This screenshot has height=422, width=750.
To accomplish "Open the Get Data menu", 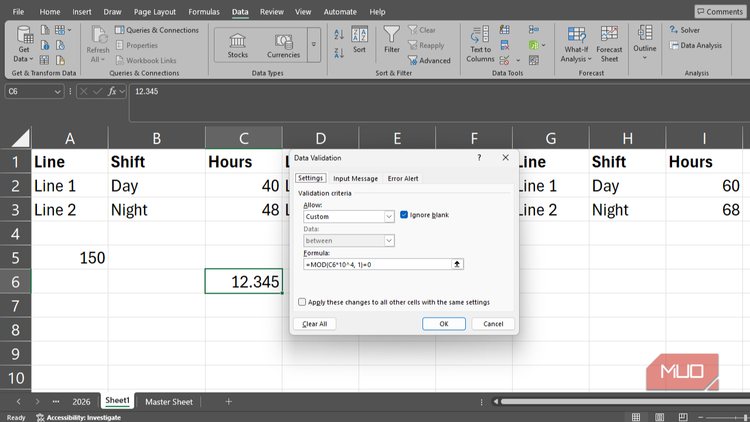I will [x=24, y=44].
